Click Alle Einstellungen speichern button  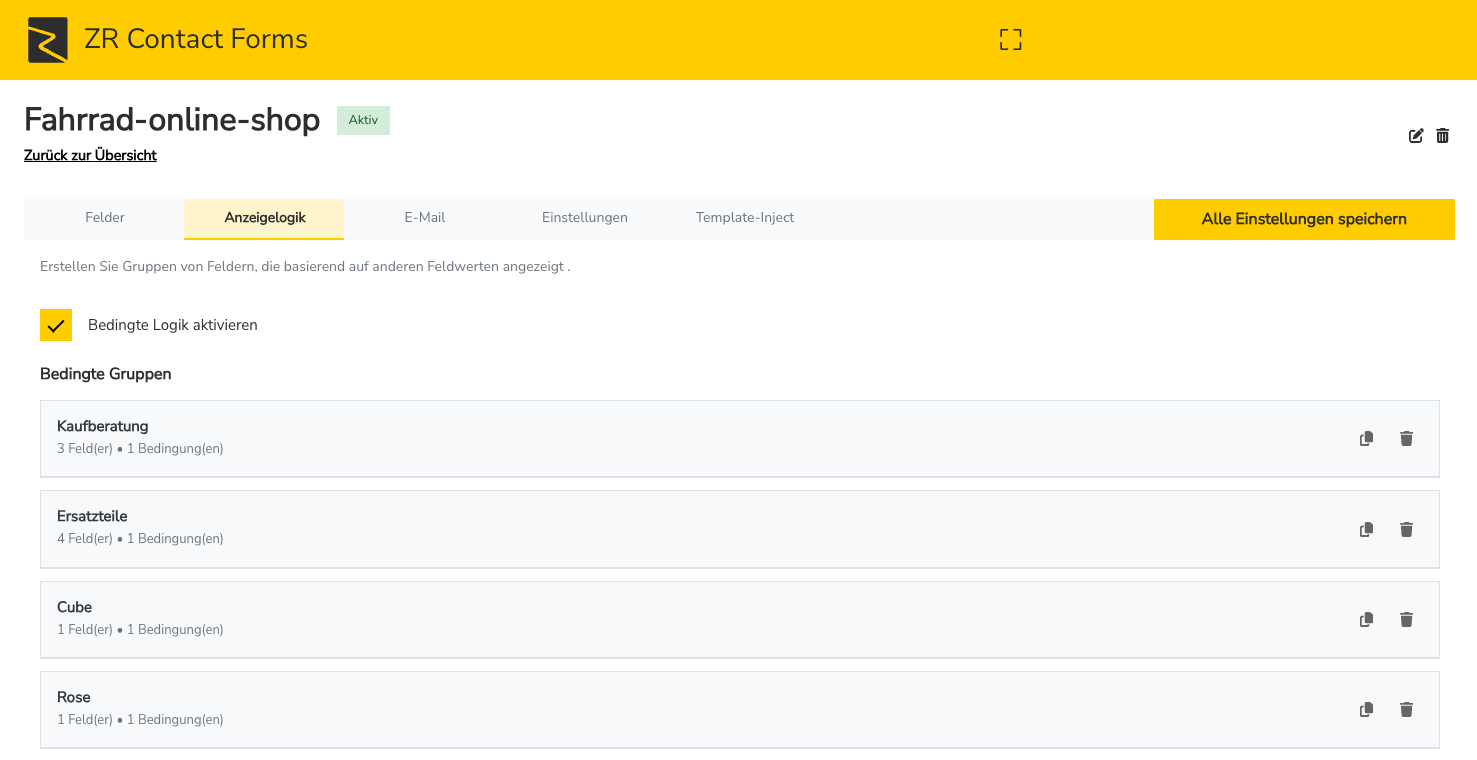(1304, 219)
